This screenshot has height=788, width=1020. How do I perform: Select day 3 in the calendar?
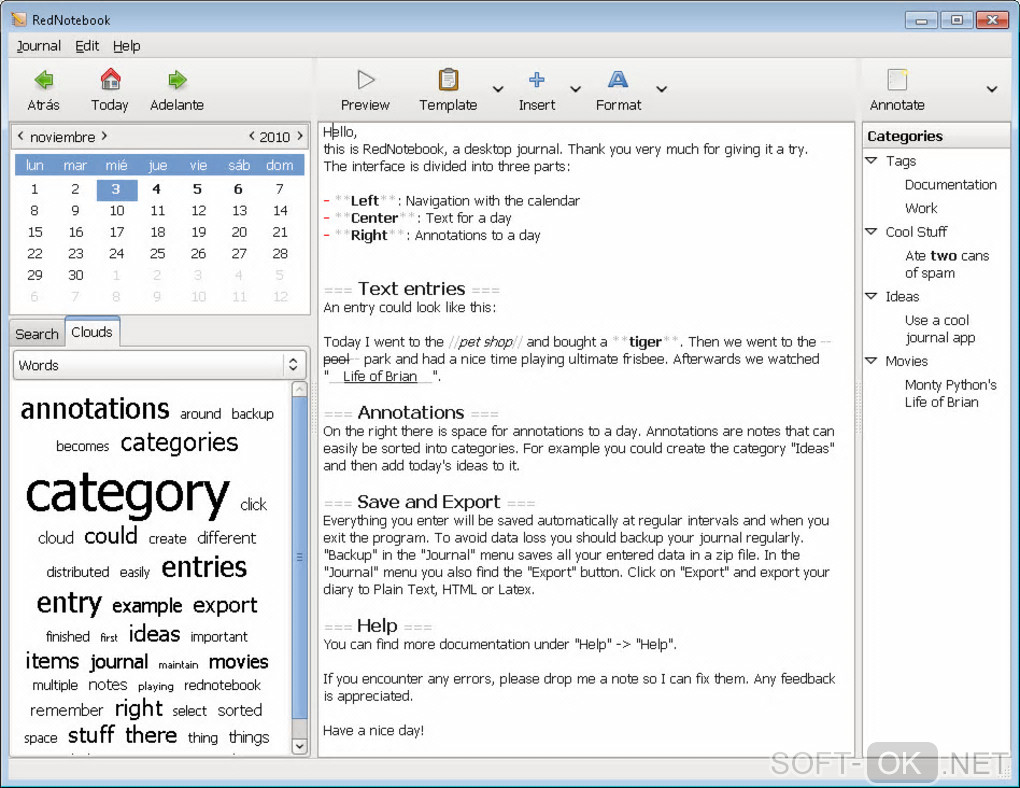pyautogui.click(x=116, y=189)
